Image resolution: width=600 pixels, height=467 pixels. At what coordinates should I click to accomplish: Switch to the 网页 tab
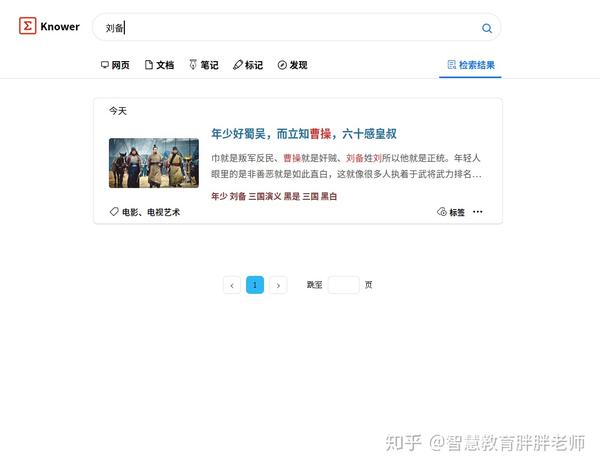[x=115, y=65]
